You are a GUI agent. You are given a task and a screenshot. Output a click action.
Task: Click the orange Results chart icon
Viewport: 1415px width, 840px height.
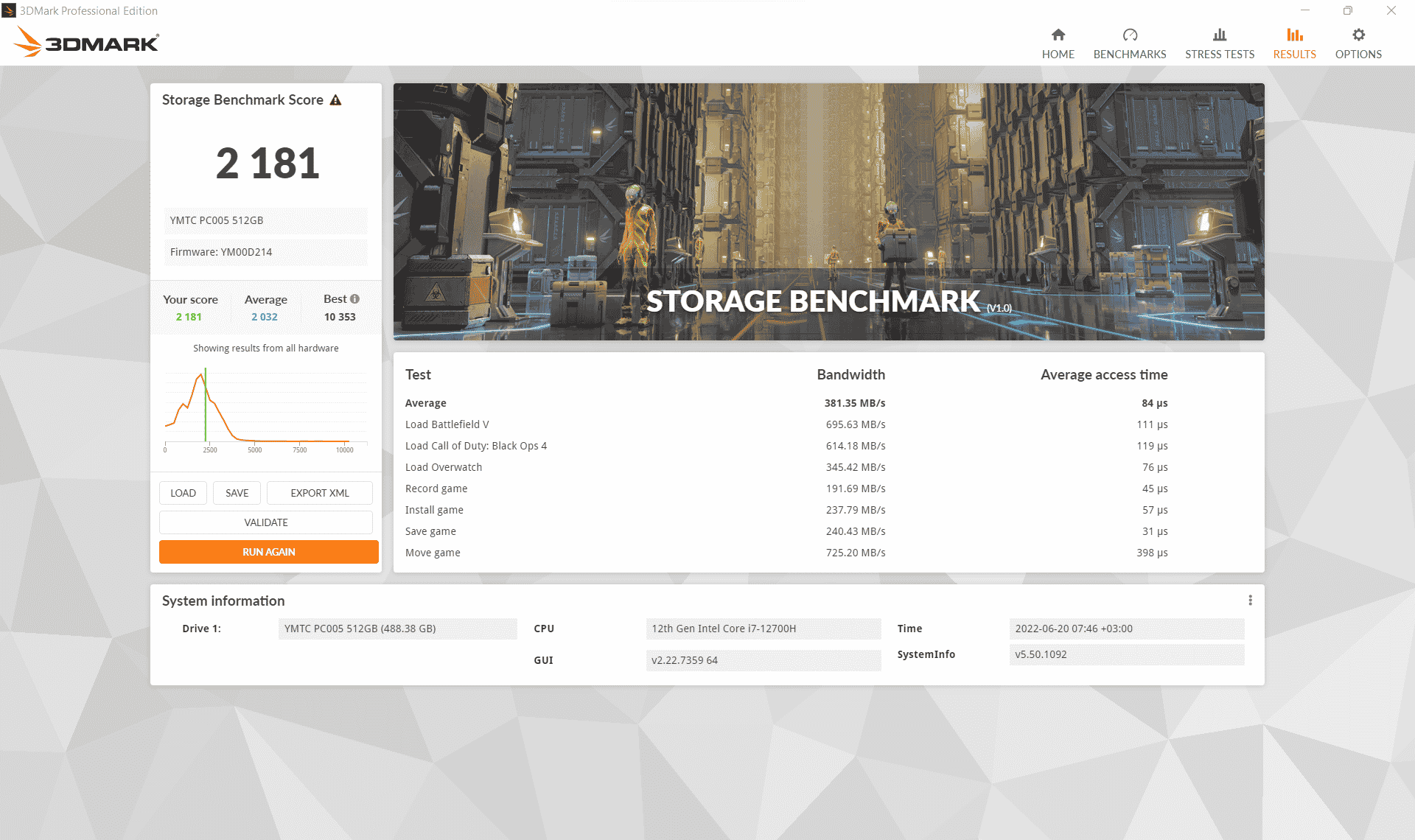pos(1294,35)
